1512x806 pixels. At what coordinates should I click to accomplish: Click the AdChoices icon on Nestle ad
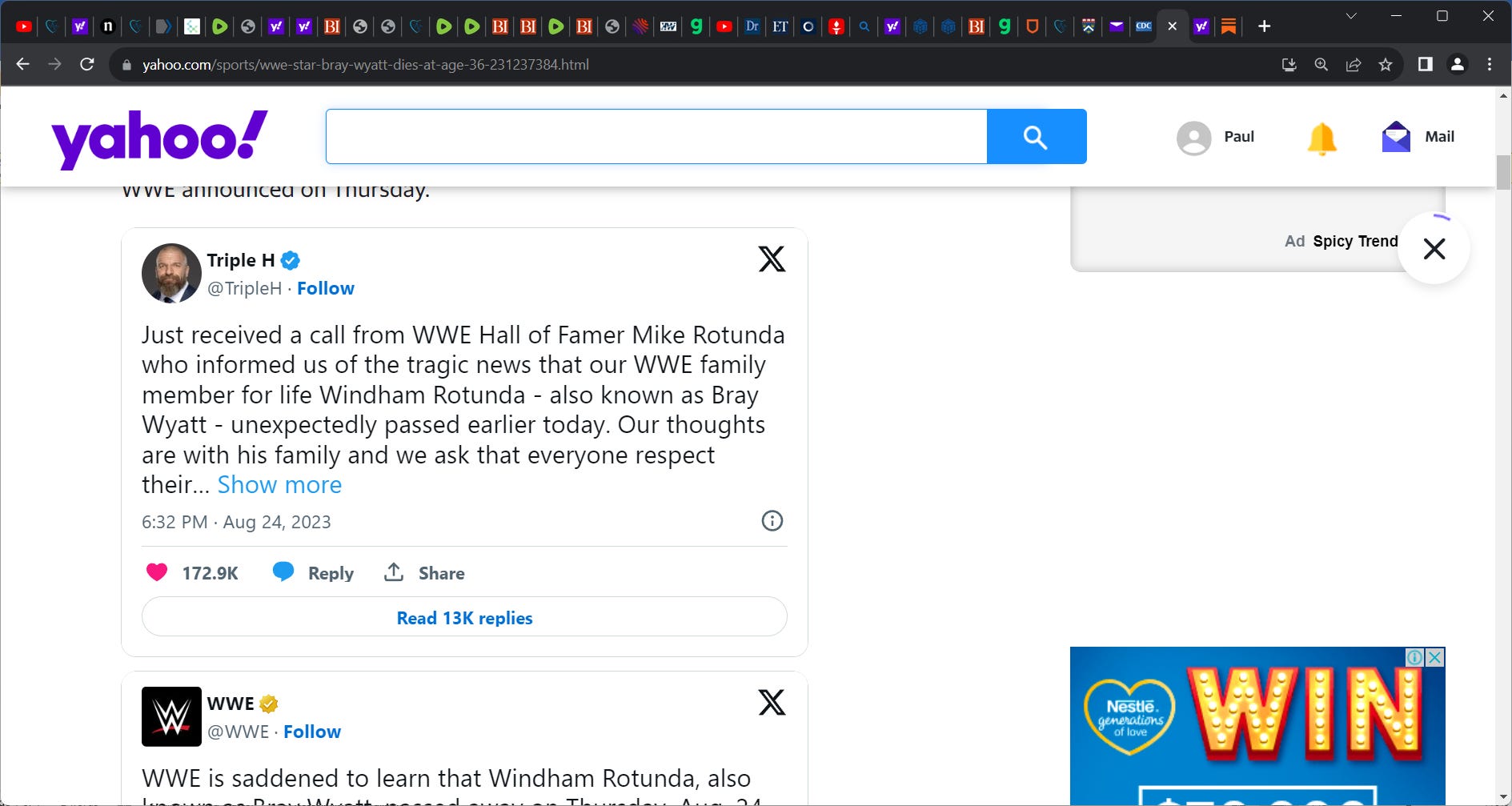[x=1415, y=657]
